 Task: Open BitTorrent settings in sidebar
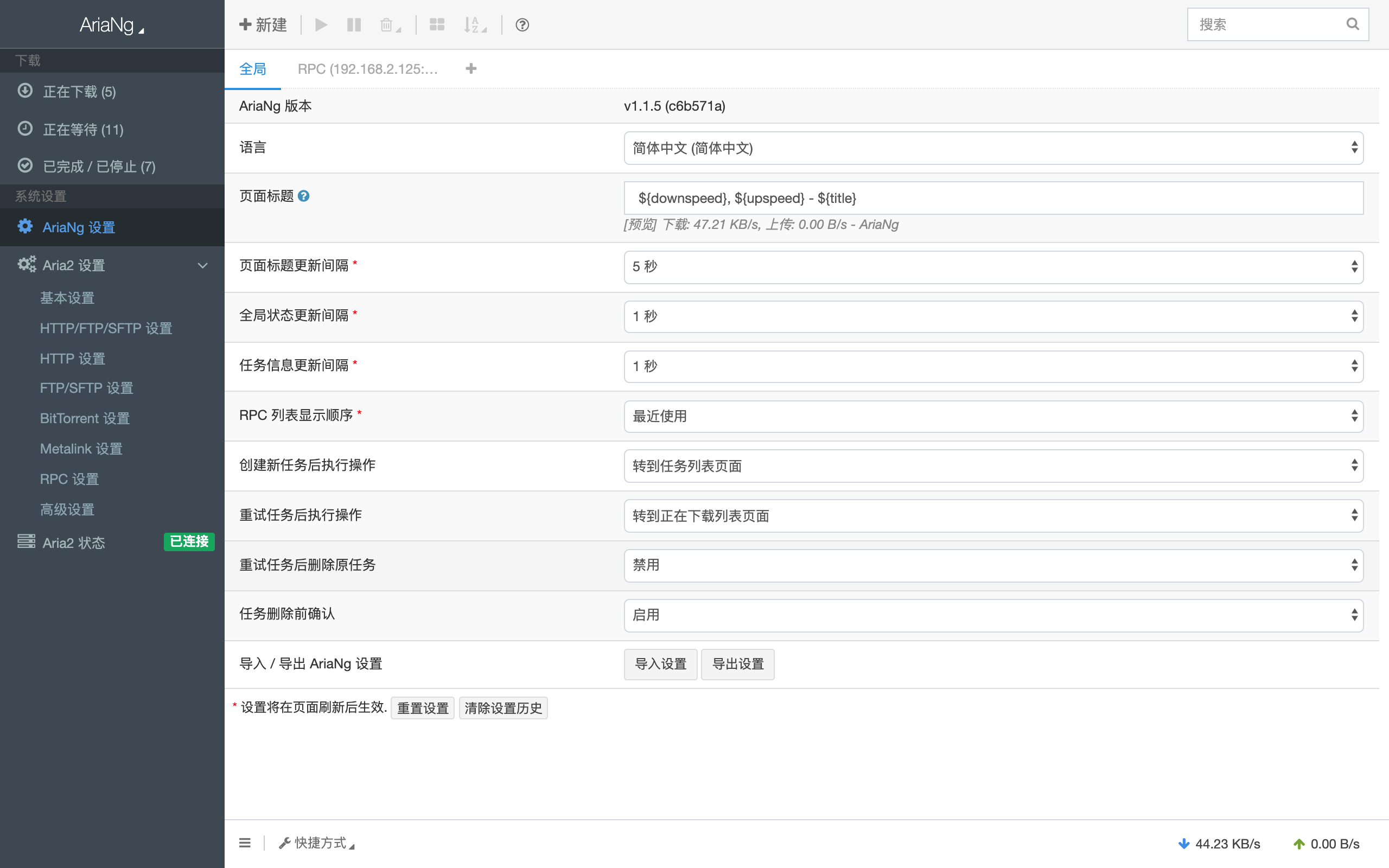coord(85,418)
